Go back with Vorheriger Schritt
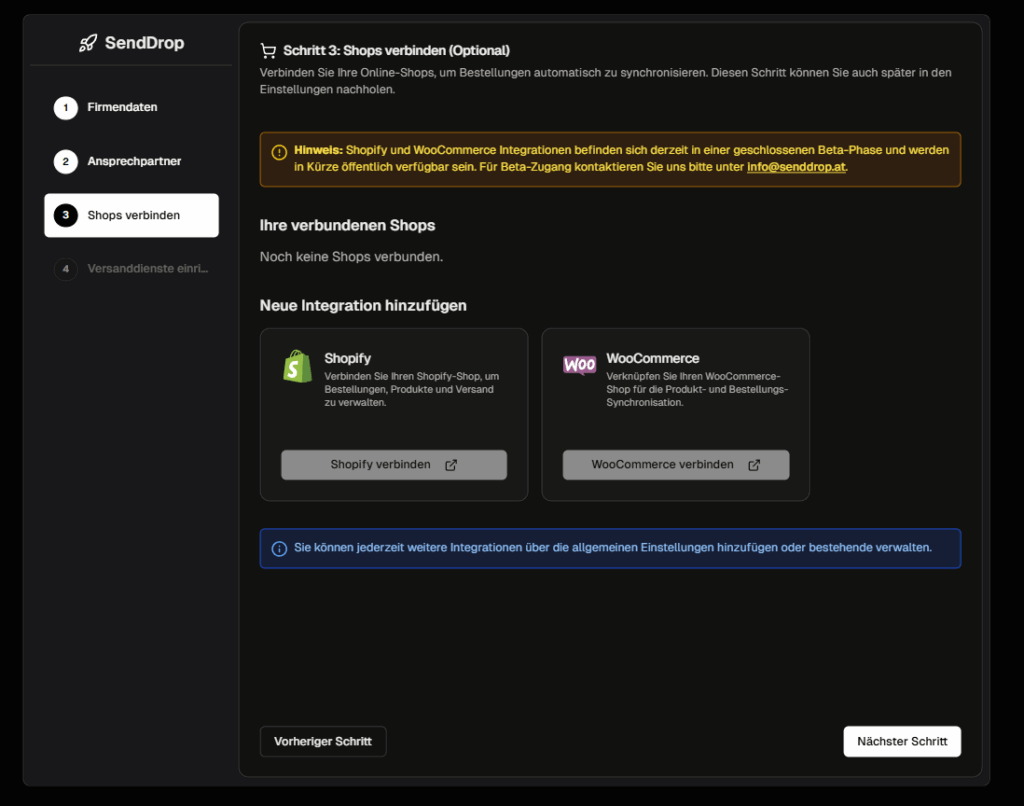Image resolution: width=1024 pixels, height=806 pixels. (323, 741)
